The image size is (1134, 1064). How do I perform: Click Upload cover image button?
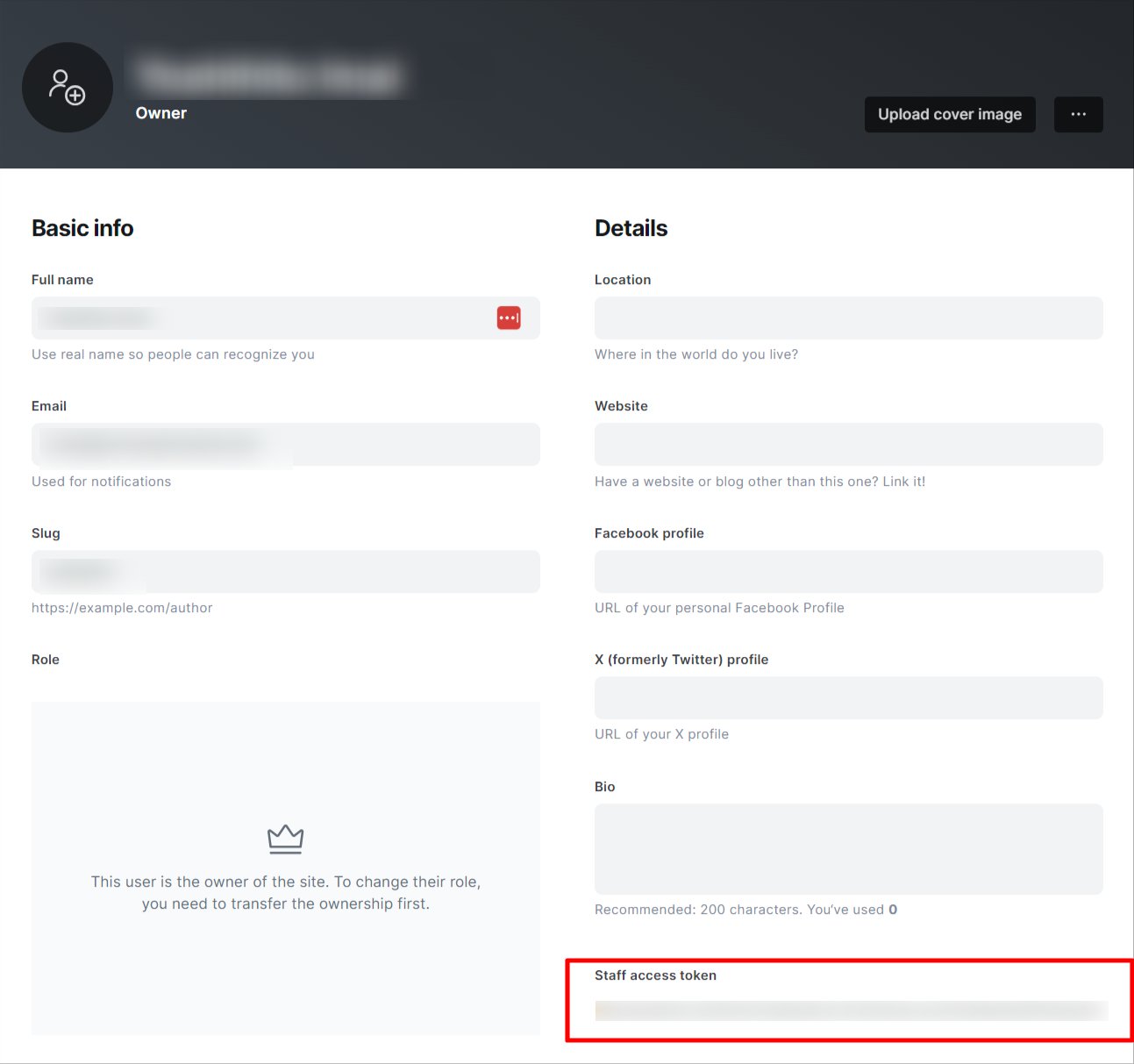[x=950, y=114]
